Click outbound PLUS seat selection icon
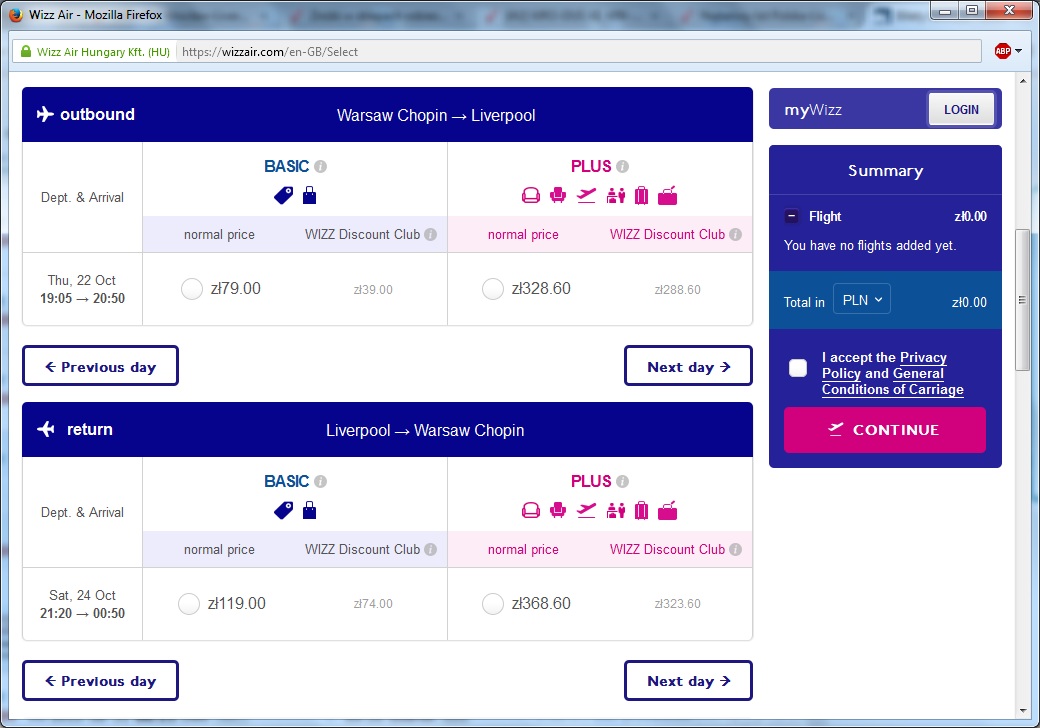The height and width of the screenshot is (728, 1040). (x=558, y=196)
